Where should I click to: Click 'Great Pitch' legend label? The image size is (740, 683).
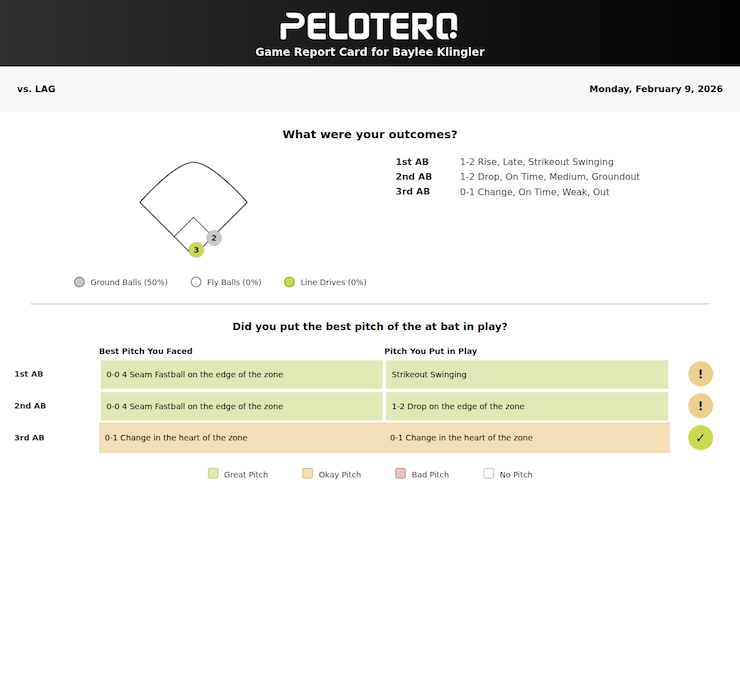tap(246, 474)
